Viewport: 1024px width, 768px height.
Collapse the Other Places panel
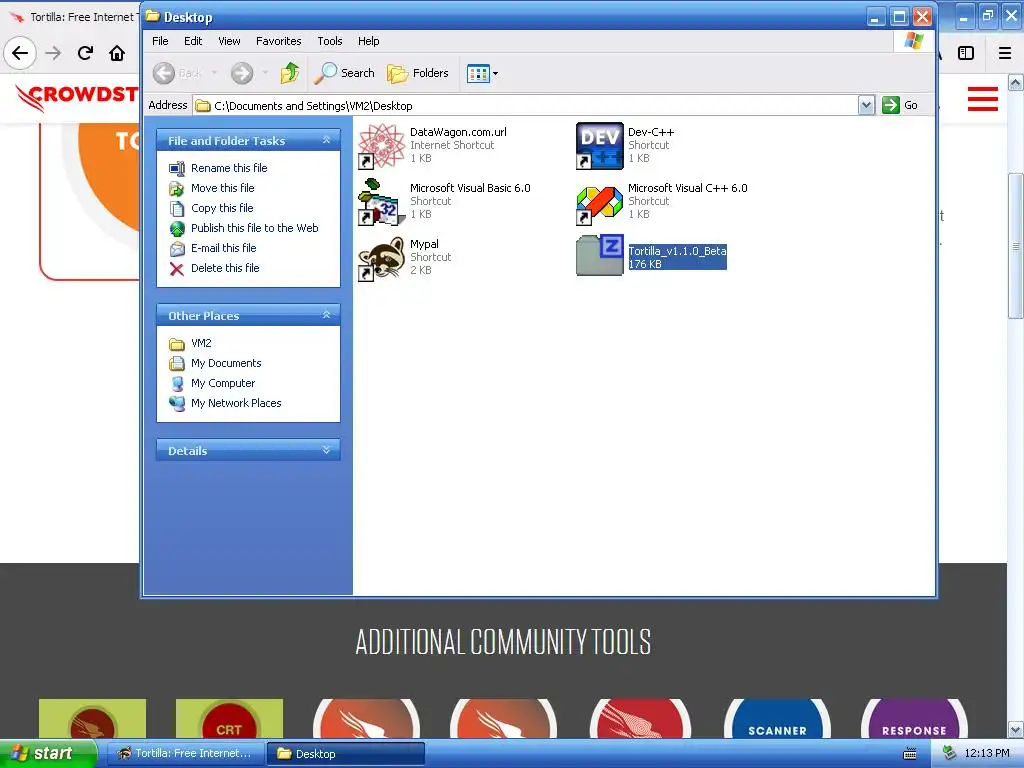tap(327, 315)
